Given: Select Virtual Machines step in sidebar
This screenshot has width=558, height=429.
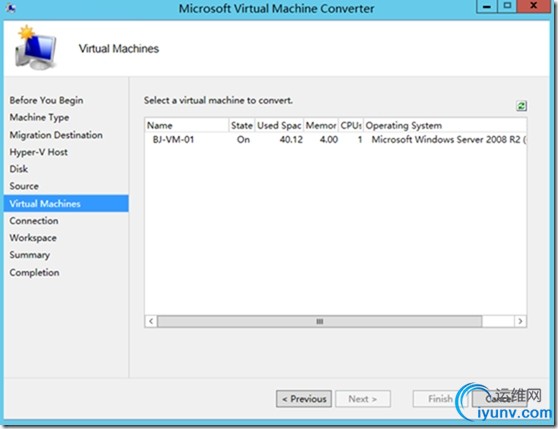Looking at the screenshot, I should pos(66,203).
